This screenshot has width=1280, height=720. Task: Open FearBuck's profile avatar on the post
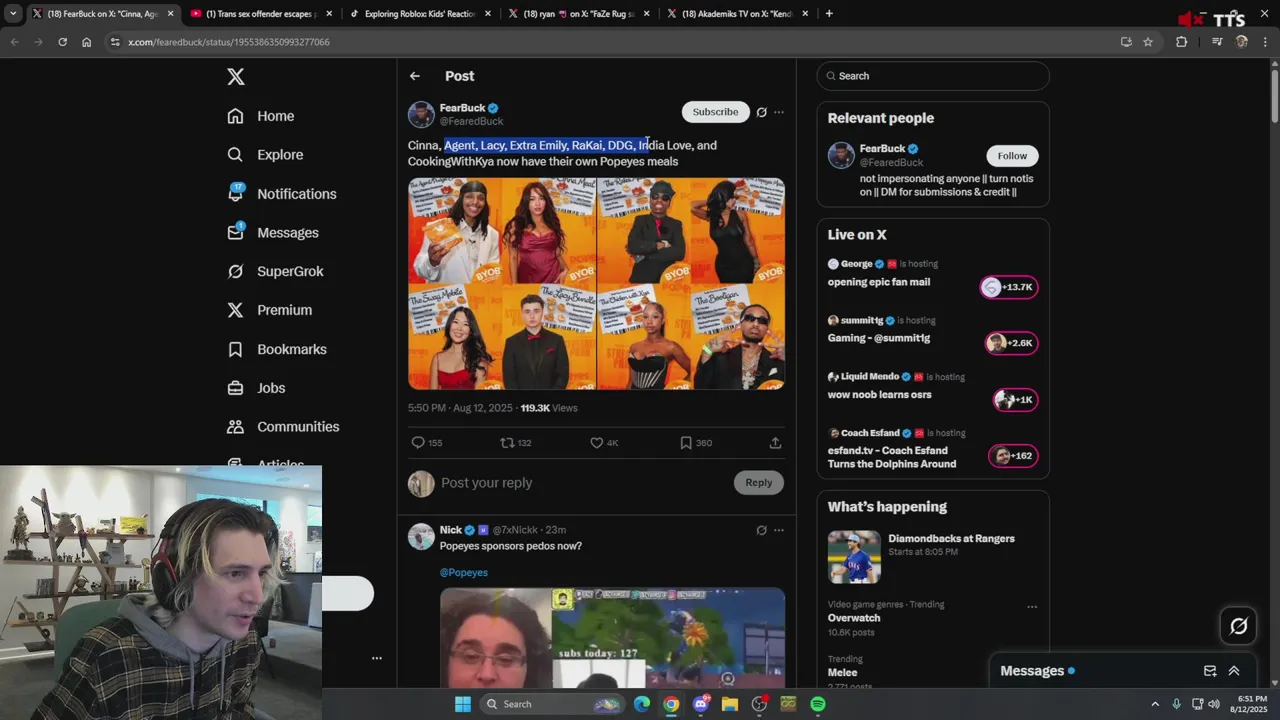421,114
